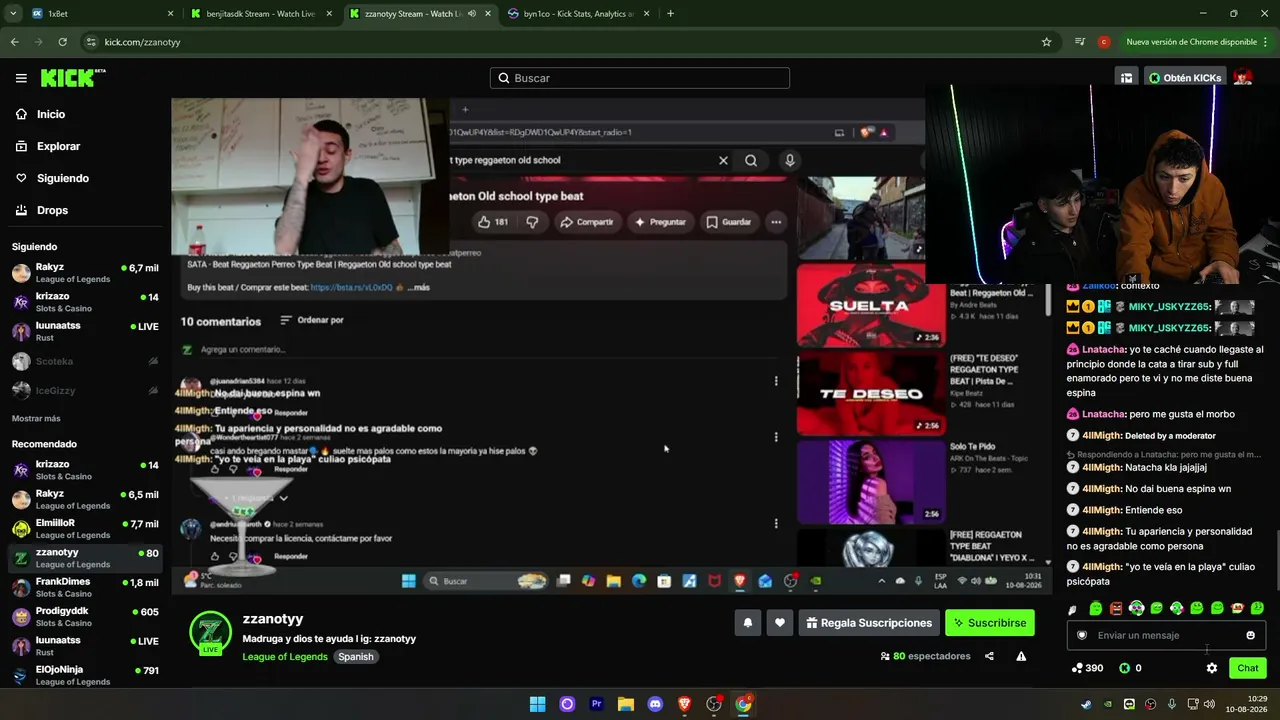Open the recommended ElmiilloR channel
1280x720 pixels.
[x=85, y=528]
